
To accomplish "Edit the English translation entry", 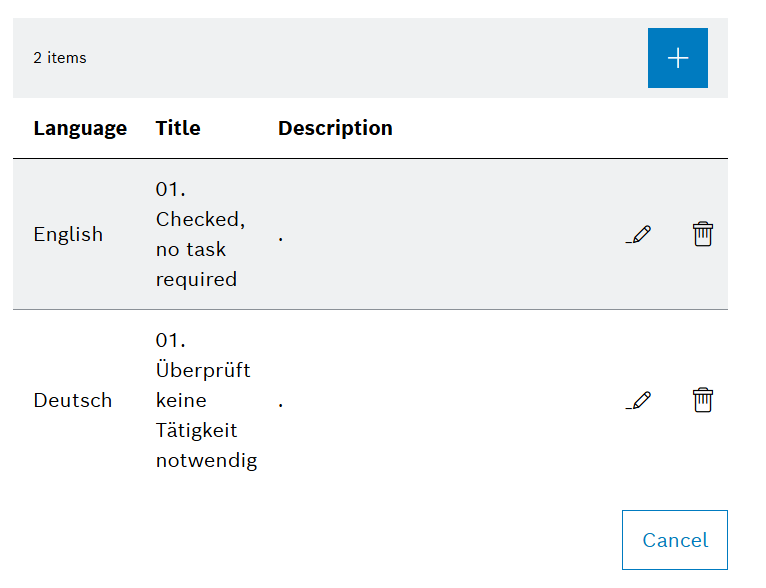I will click(639, 235).
